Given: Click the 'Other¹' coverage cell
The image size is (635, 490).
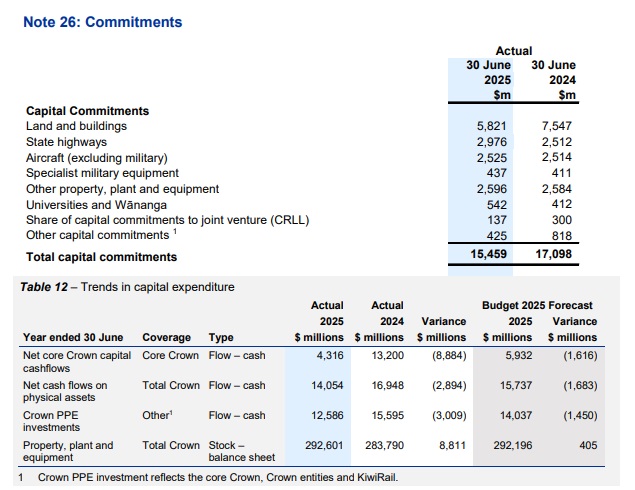Looking at the screenshot, I should pos(158,415).
